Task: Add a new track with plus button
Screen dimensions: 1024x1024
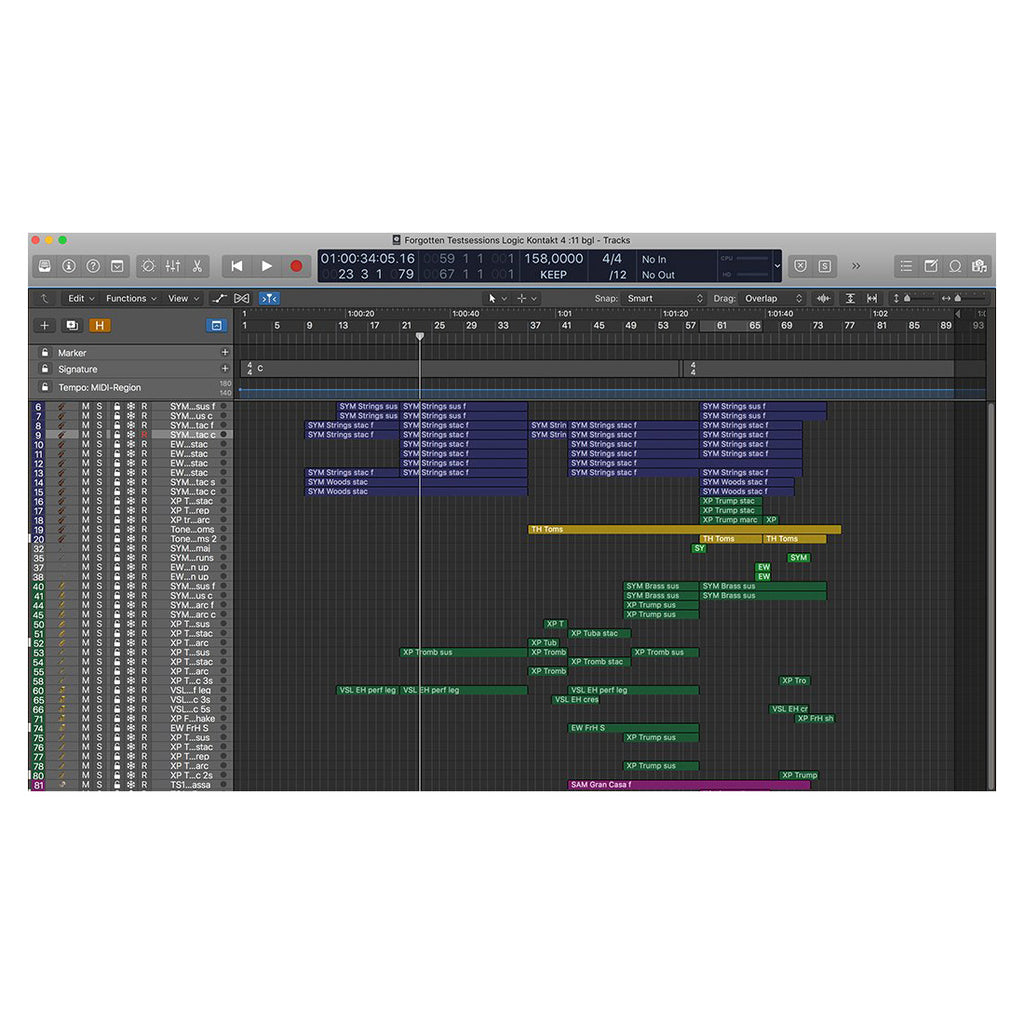Action: click(44, 325)
